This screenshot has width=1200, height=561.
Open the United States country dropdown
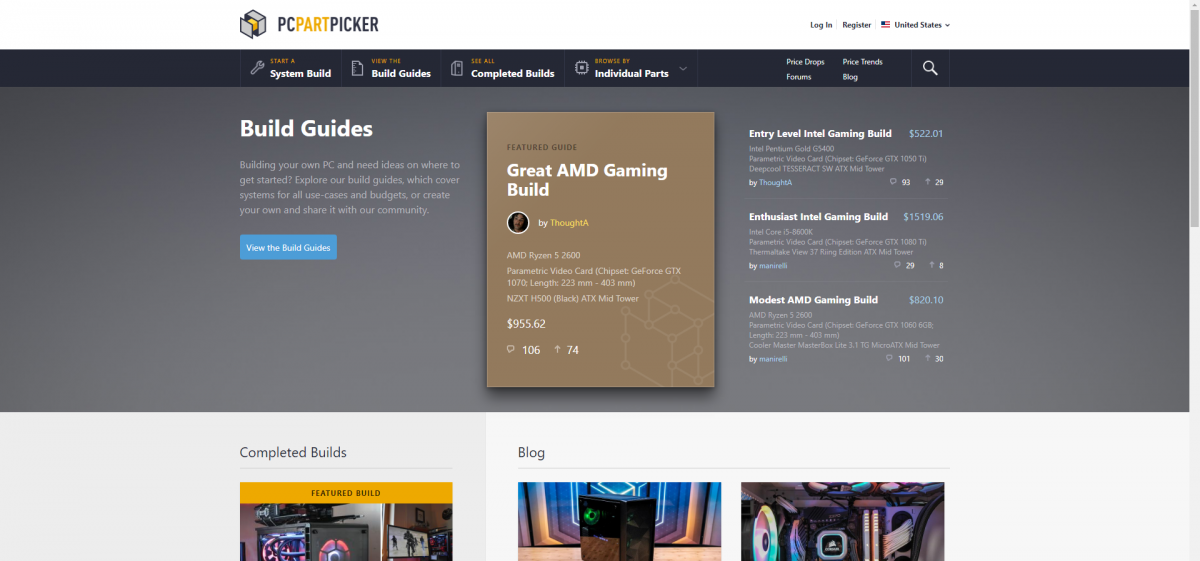(x=915, y=25)
